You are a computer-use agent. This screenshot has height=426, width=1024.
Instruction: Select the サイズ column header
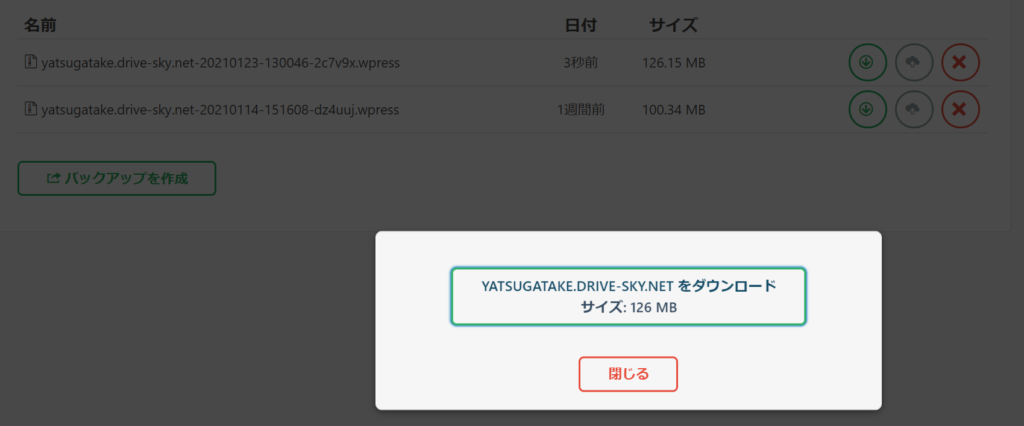pos(673,25)
